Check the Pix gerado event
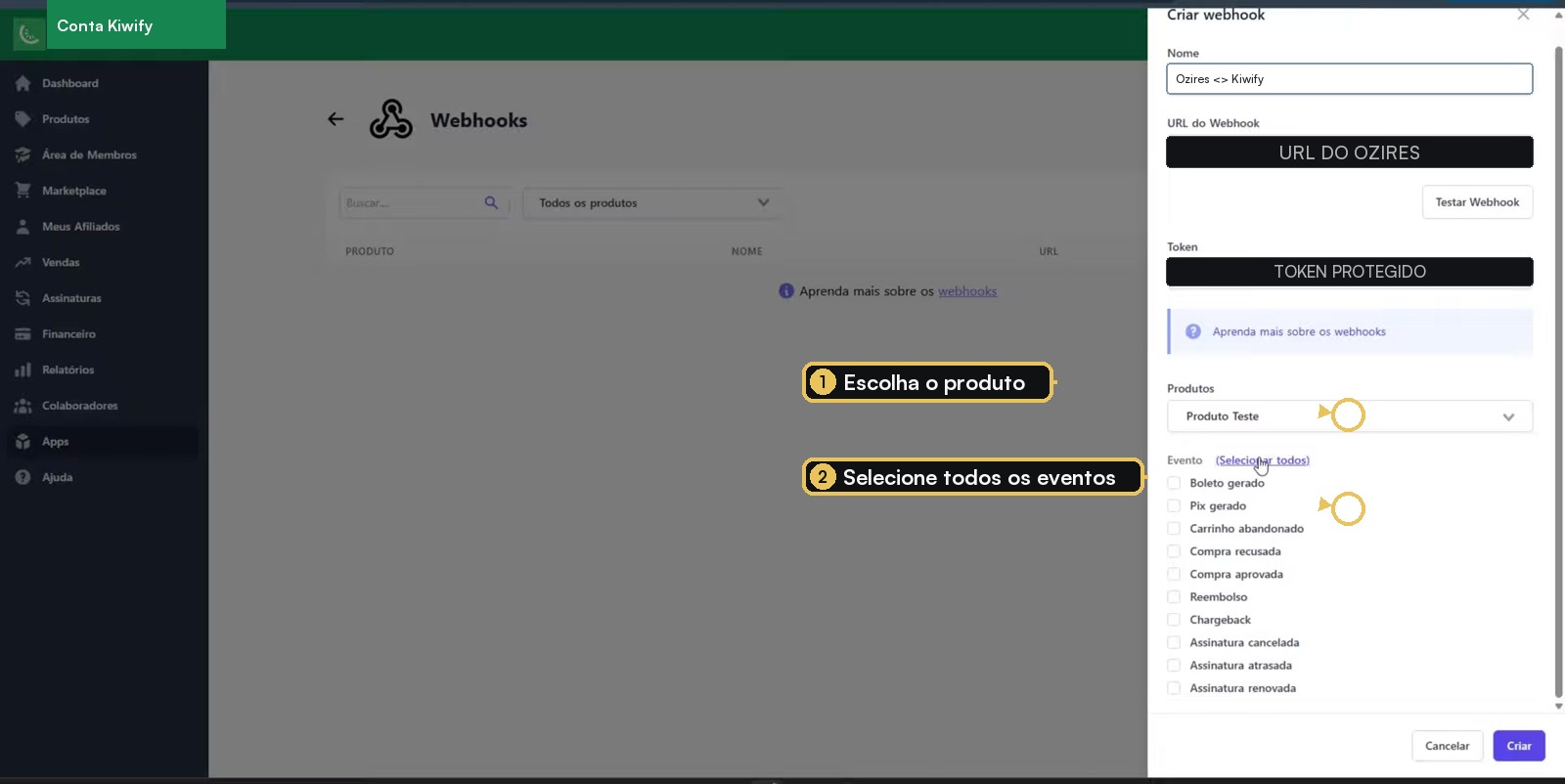The image size is (1565, 784). (1174, 505)
